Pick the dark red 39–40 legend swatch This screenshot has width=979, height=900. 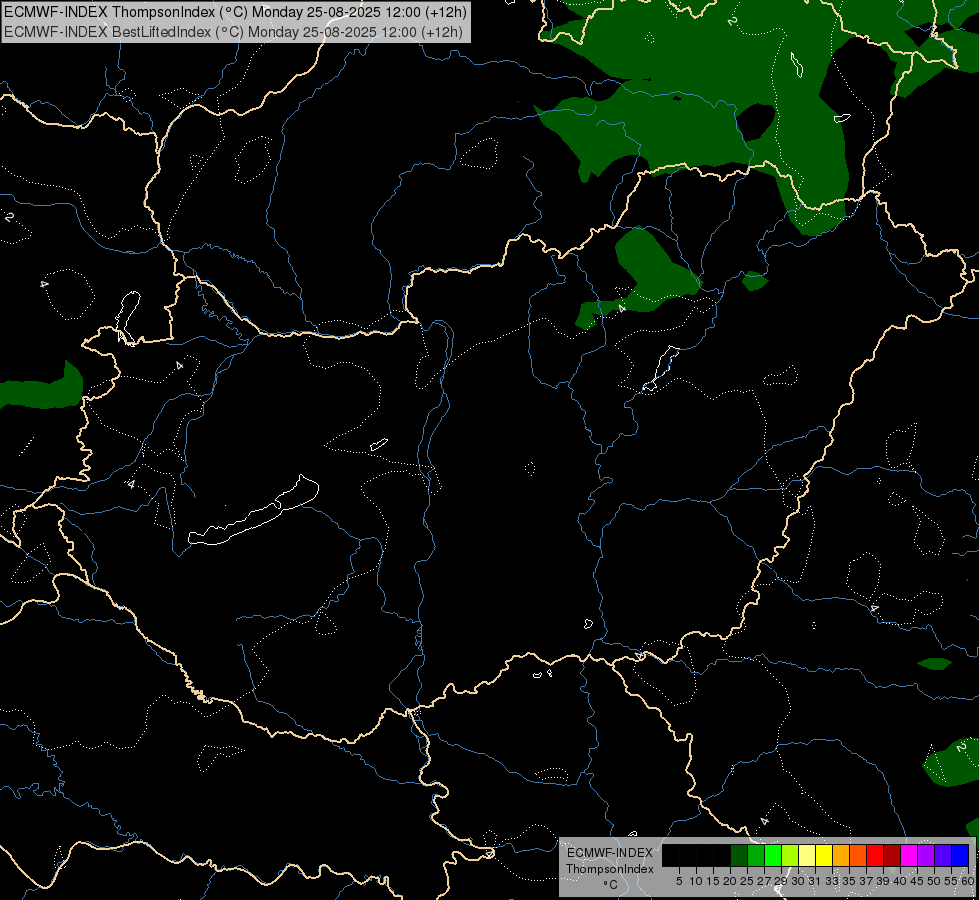(x=892, y=855)
